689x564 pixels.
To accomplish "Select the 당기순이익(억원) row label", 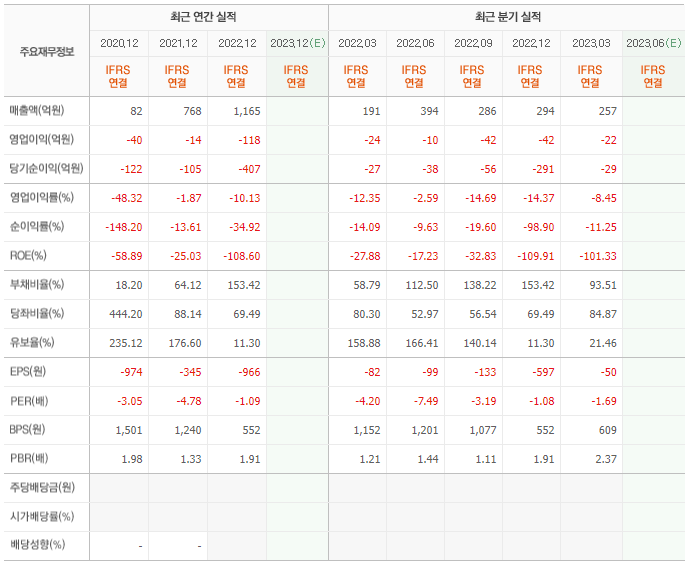I will pos(47,168).
